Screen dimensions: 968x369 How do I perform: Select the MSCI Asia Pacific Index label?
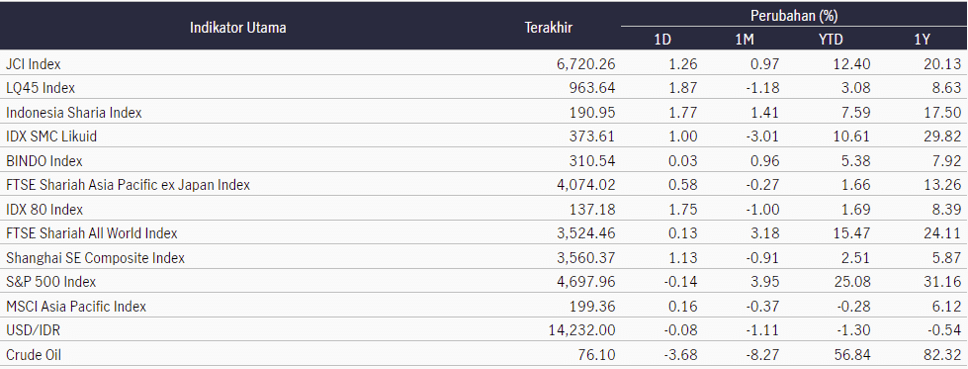76,306
